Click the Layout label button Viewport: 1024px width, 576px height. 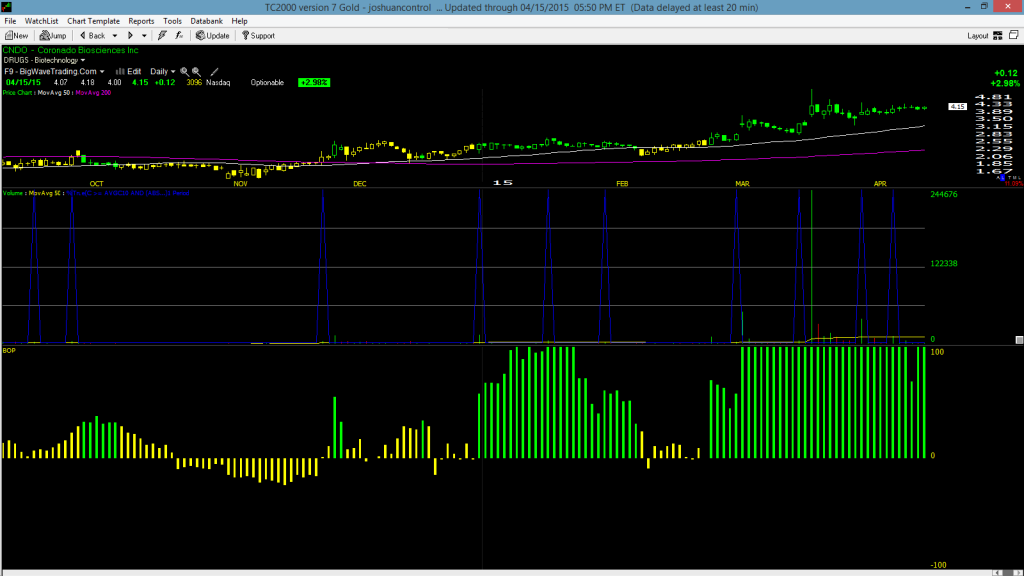[978, 36]
